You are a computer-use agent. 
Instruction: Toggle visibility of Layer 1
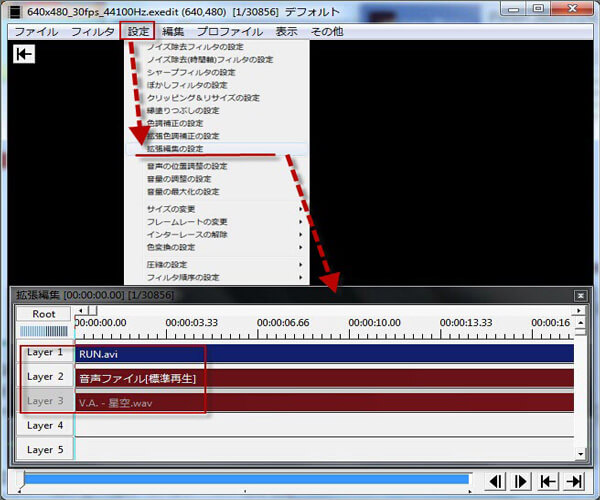(x=44, y=353)
